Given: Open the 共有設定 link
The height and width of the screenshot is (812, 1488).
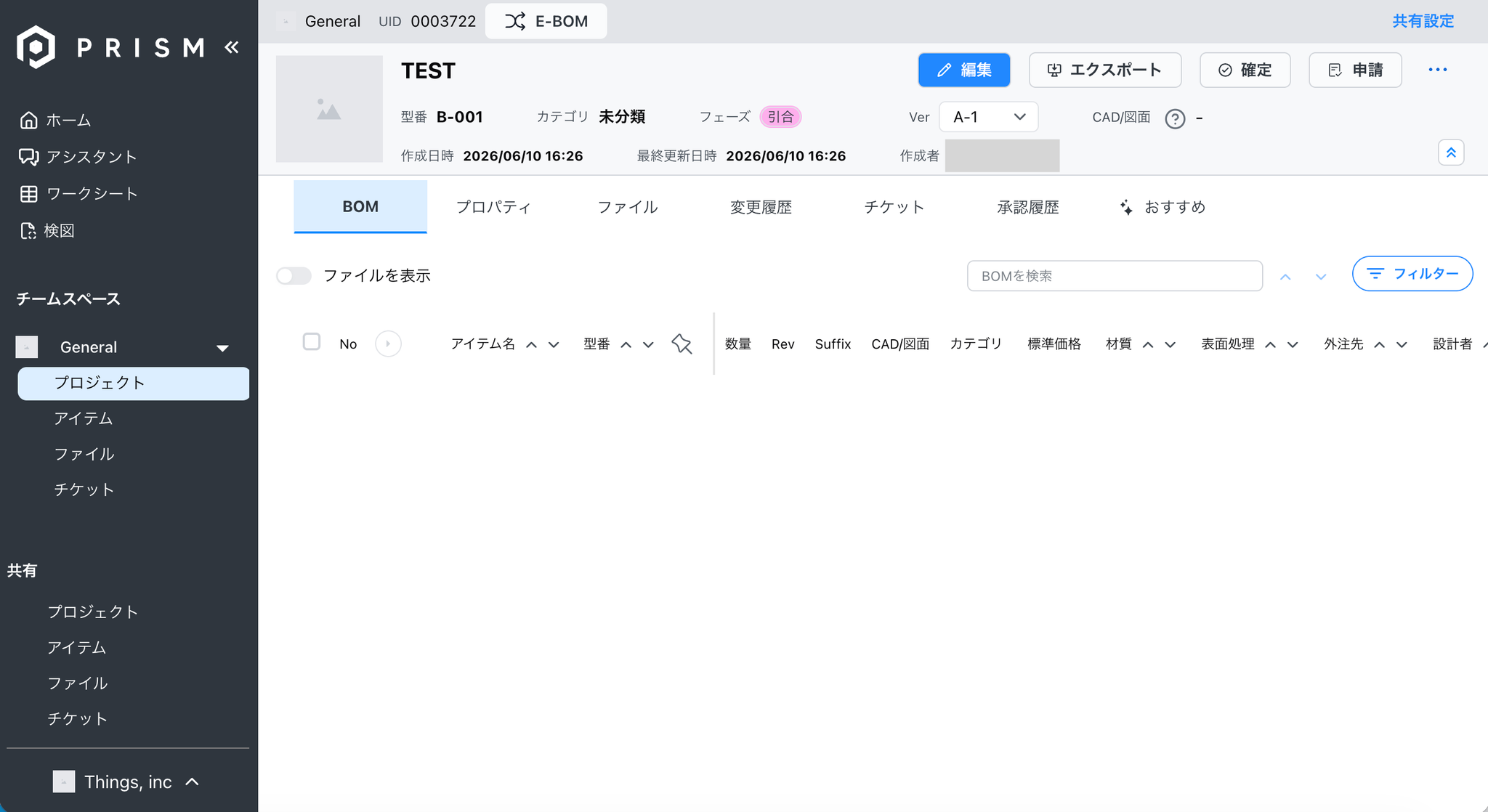Looking at the screenshot, I should (1423, 21).
